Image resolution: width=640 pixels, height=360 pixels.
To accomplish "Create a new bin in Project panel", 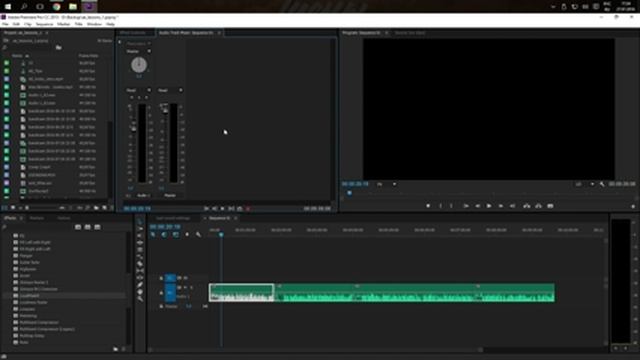I will [96, 208].
